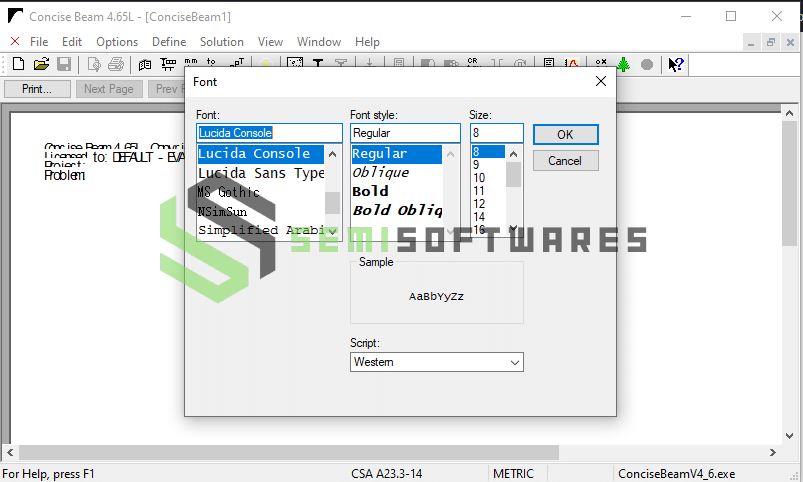
Task: Click the beam on supports toolbar icon
Action: point(168,64)
